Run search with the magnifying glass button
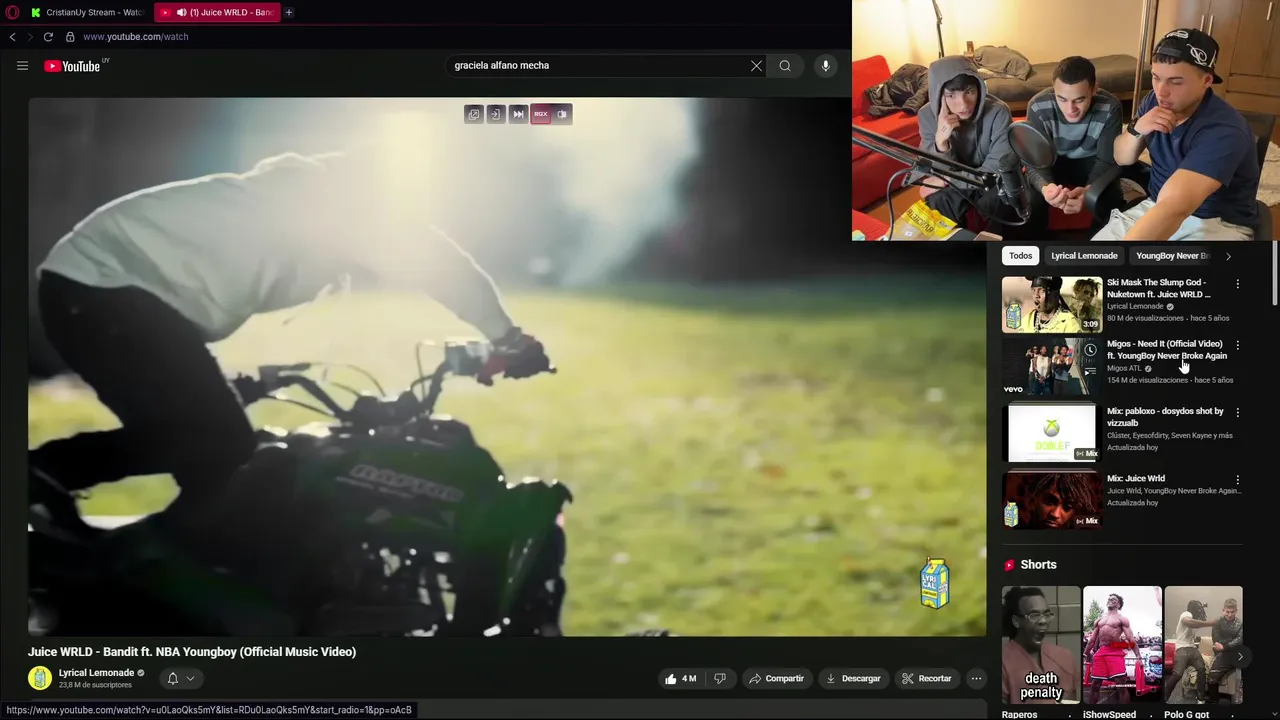The height and width of the screenshot is (720, 1280). tap(785, 66)
